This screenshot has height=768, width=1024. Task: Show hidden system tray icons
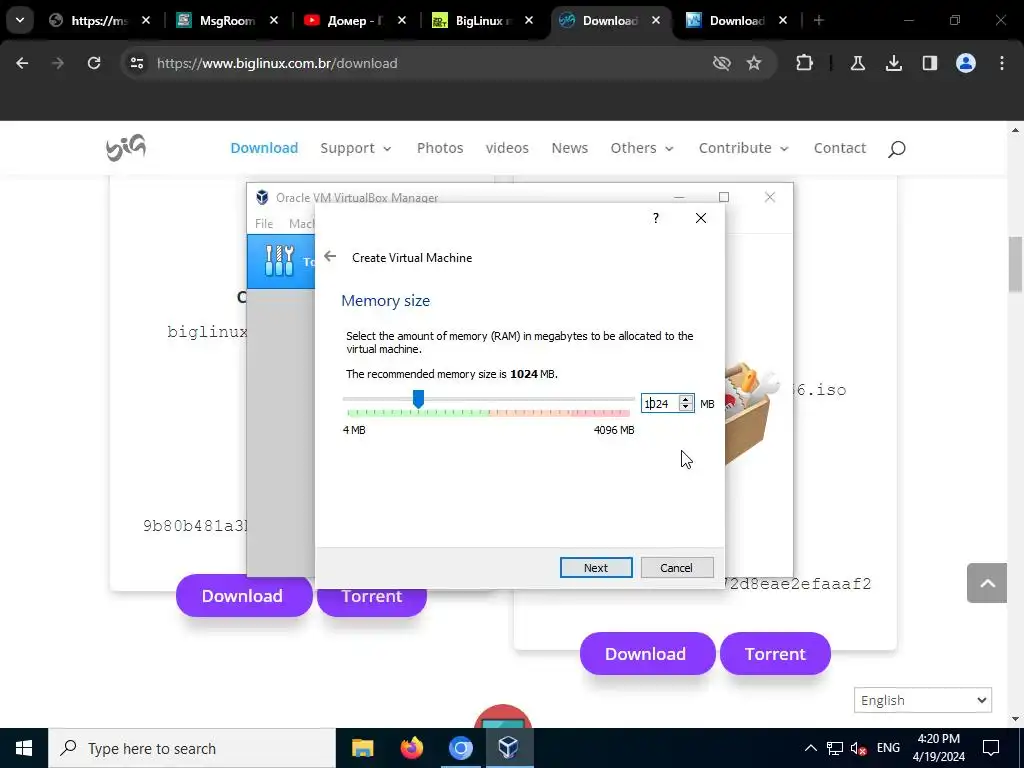coord(810,748)
